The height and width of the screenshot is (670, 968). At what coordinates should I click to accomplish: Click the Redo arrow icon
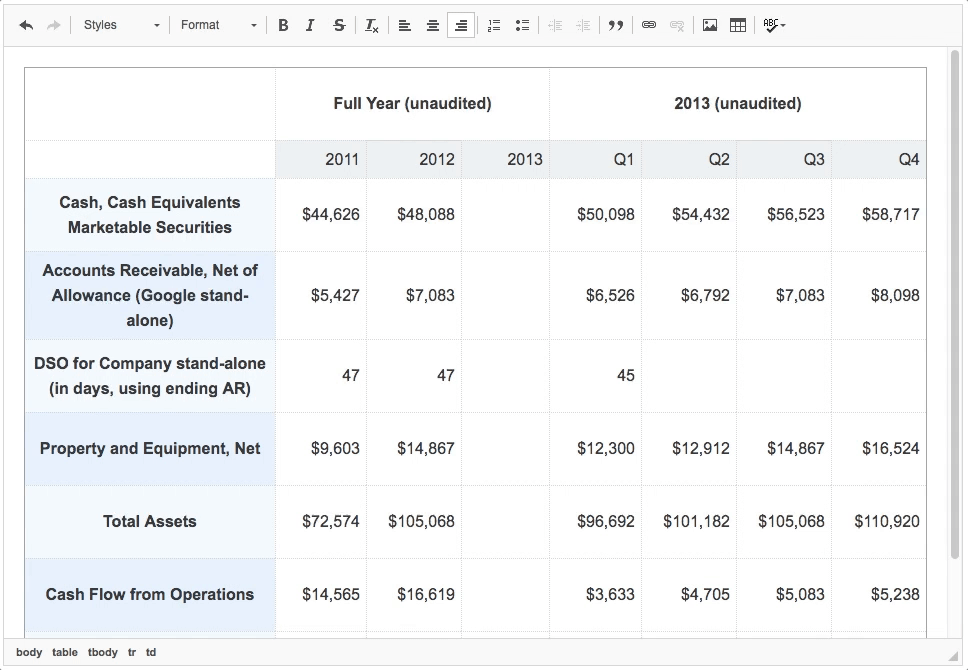click(54, 25)
